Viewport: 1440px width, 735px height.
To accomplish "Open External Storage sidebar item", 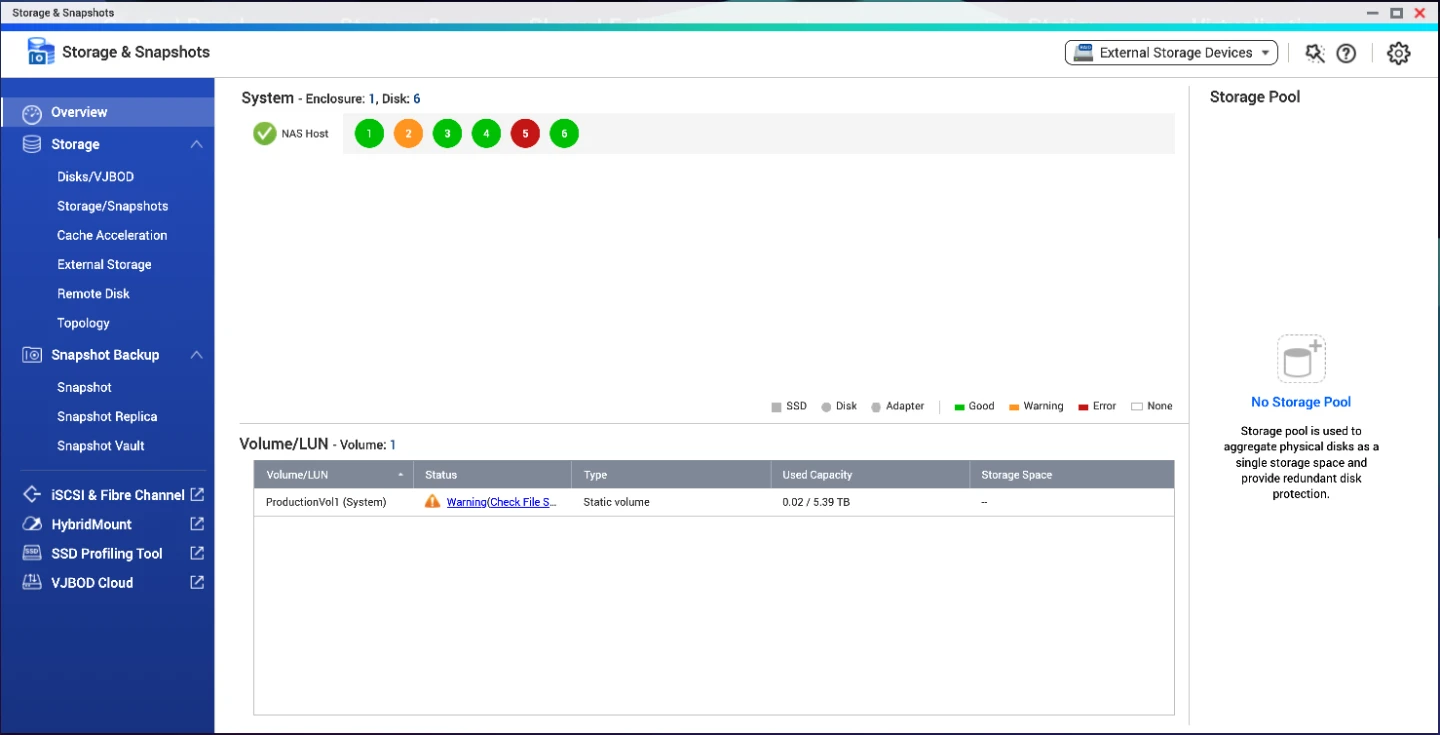I will coord(104,264).
